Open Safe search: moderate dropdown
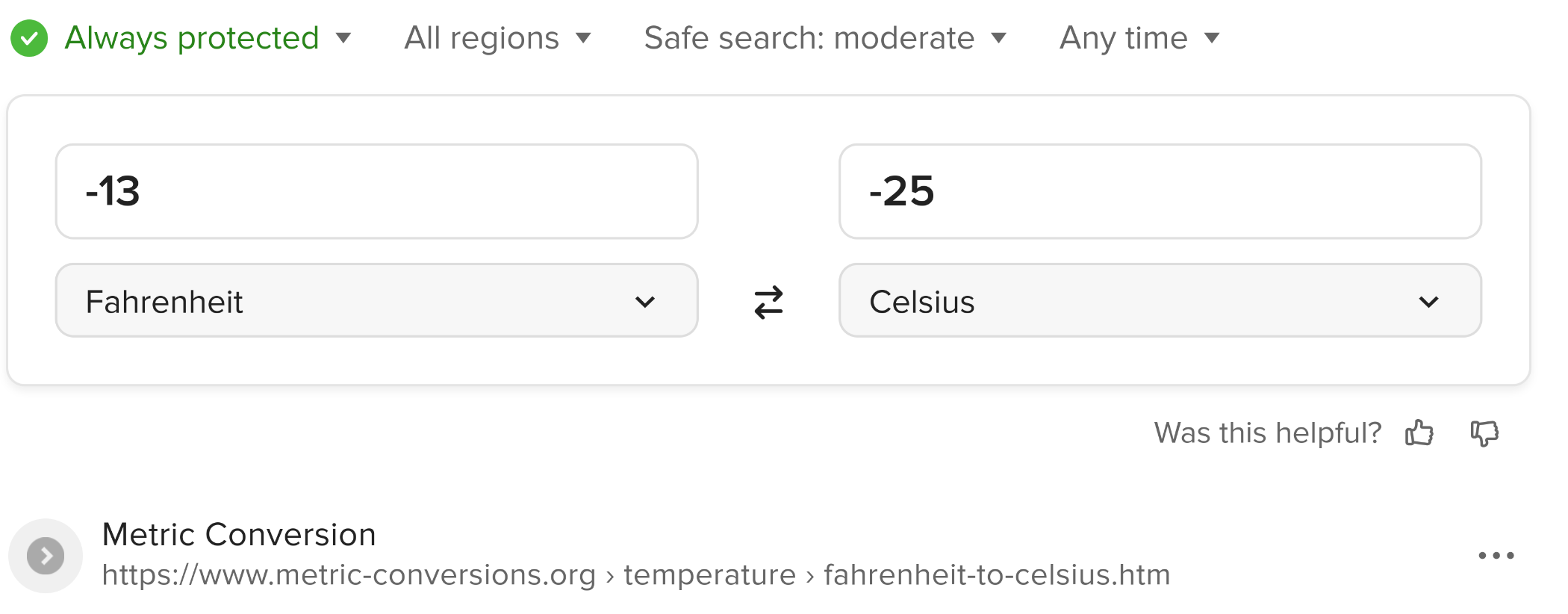The height and width of the screenshot is (614, 1568). tap(825, 38)
